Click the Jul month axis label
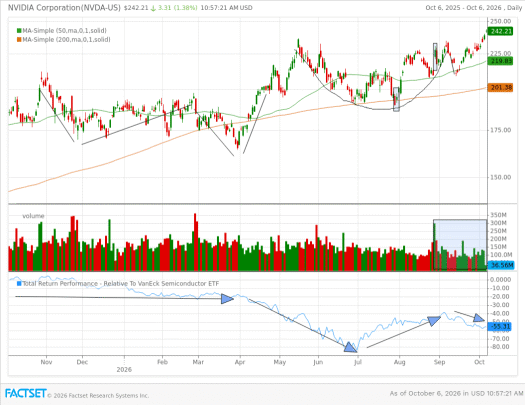Viewport: 525px width, 405px height. (358, 362)
